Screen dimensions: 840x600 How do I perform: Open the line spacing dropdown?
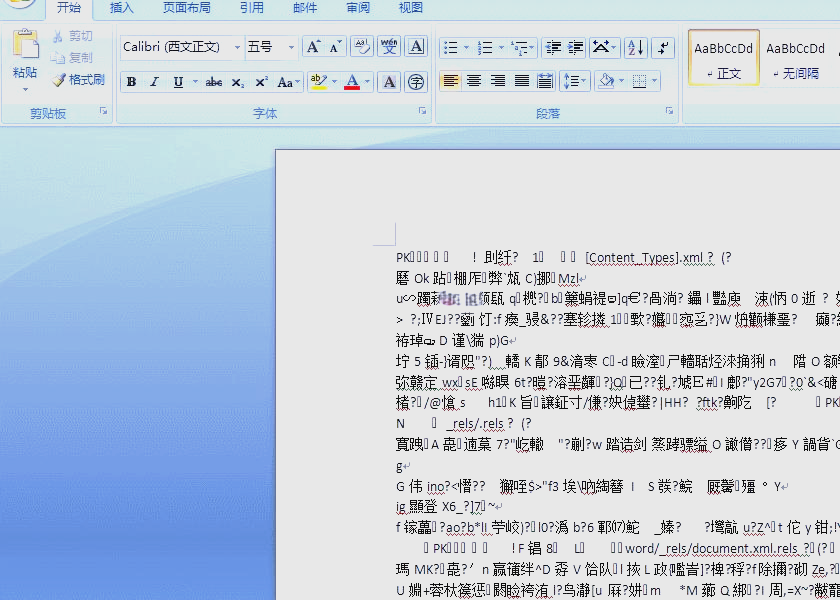[x=574, y=80]
